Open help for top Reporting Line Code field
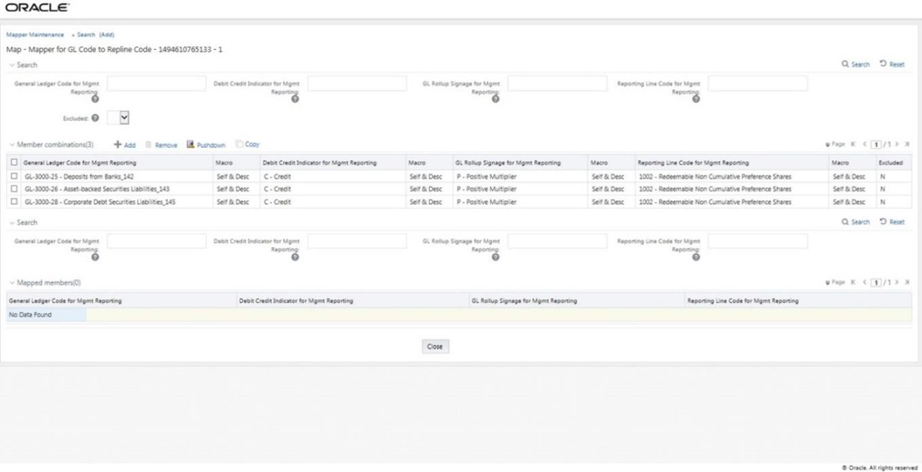 click(696, 99)
